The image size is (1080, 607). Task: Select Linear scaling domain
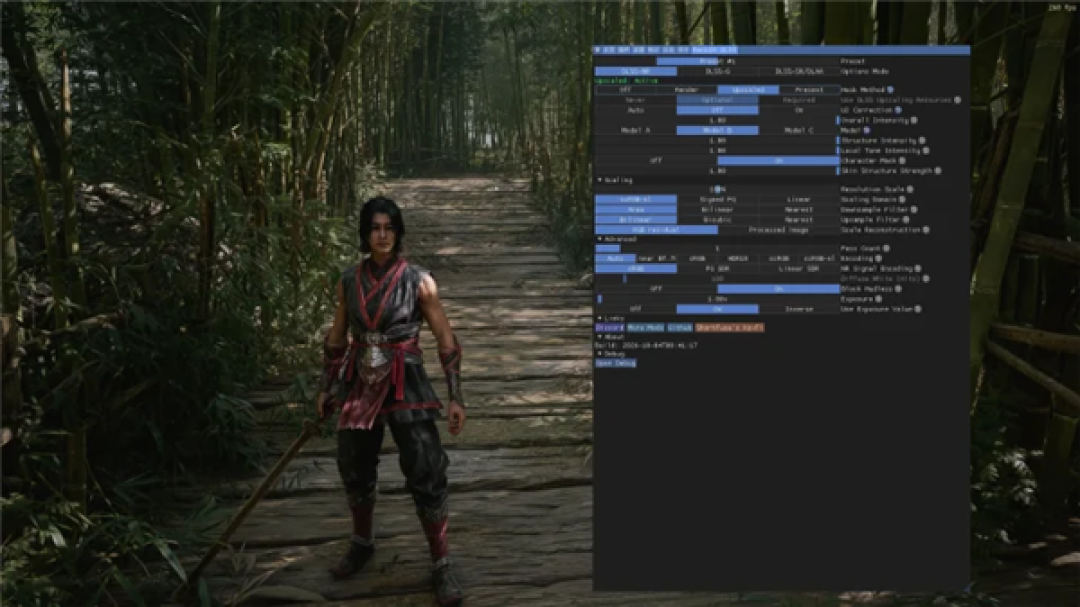click(799, 199)
